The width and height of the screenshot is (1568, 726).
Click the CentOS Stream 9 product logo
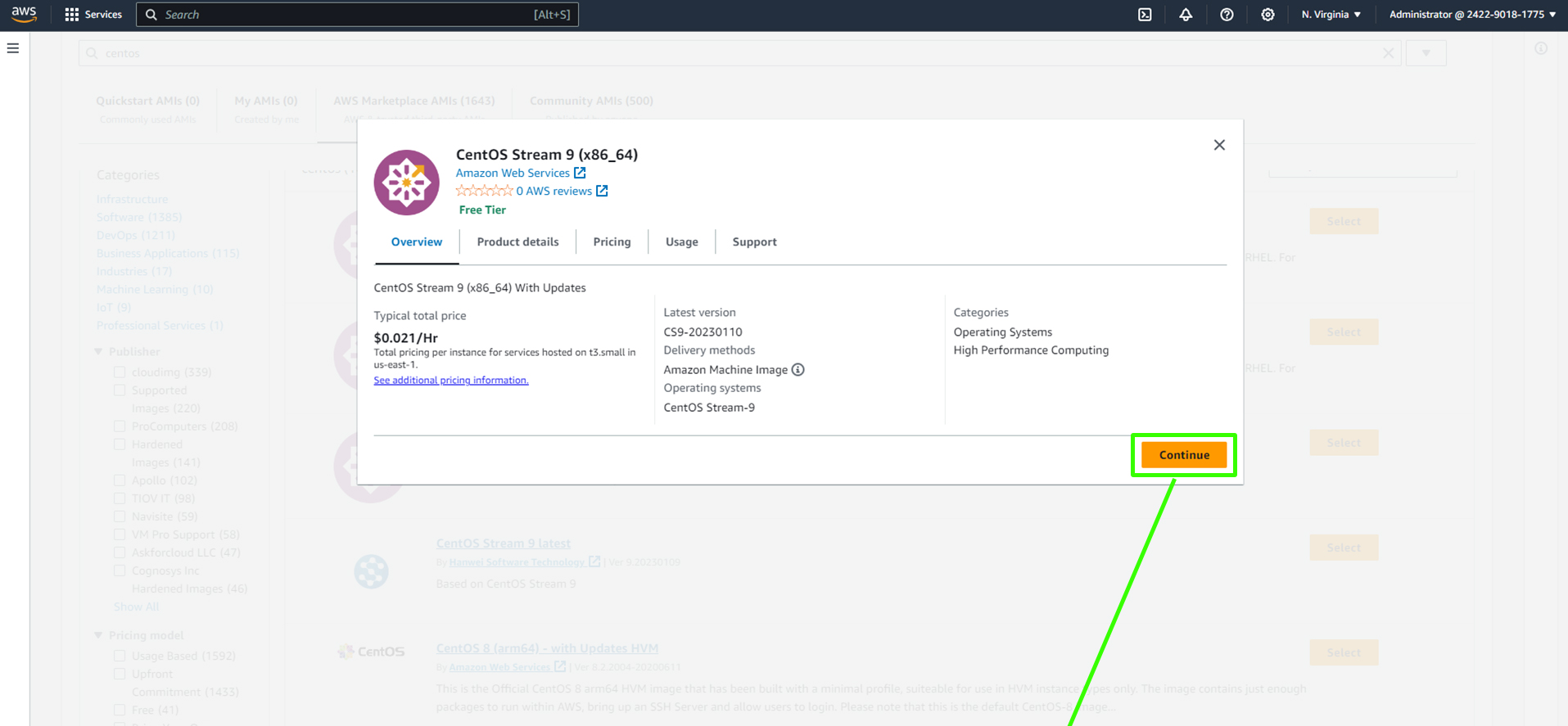(407, 183)
